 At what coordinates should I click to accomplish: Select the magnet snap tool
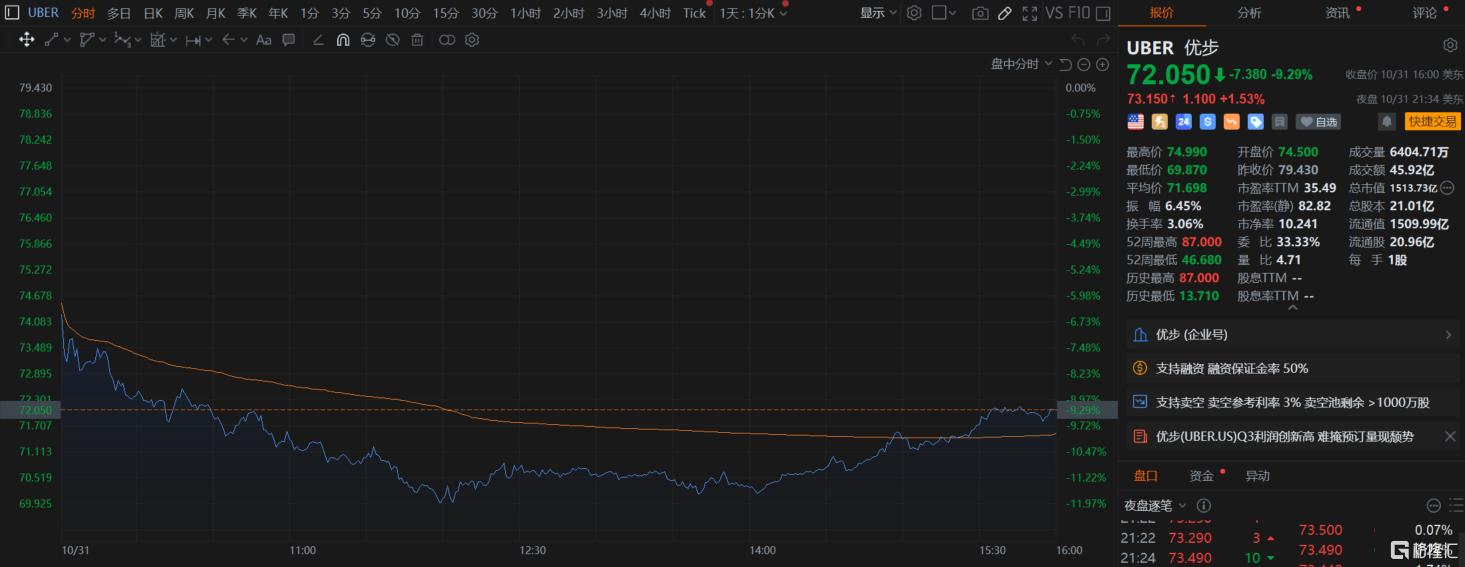[x=342, y=40]
